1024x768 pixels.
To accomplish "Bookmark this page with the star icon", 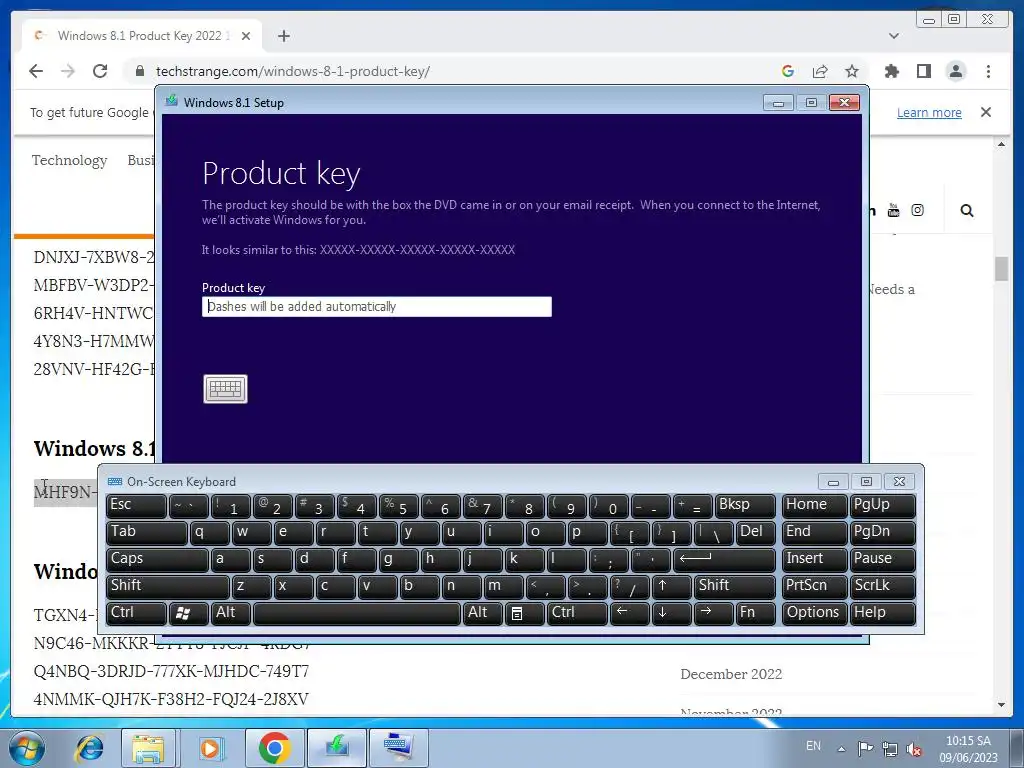I will (852, 71).
